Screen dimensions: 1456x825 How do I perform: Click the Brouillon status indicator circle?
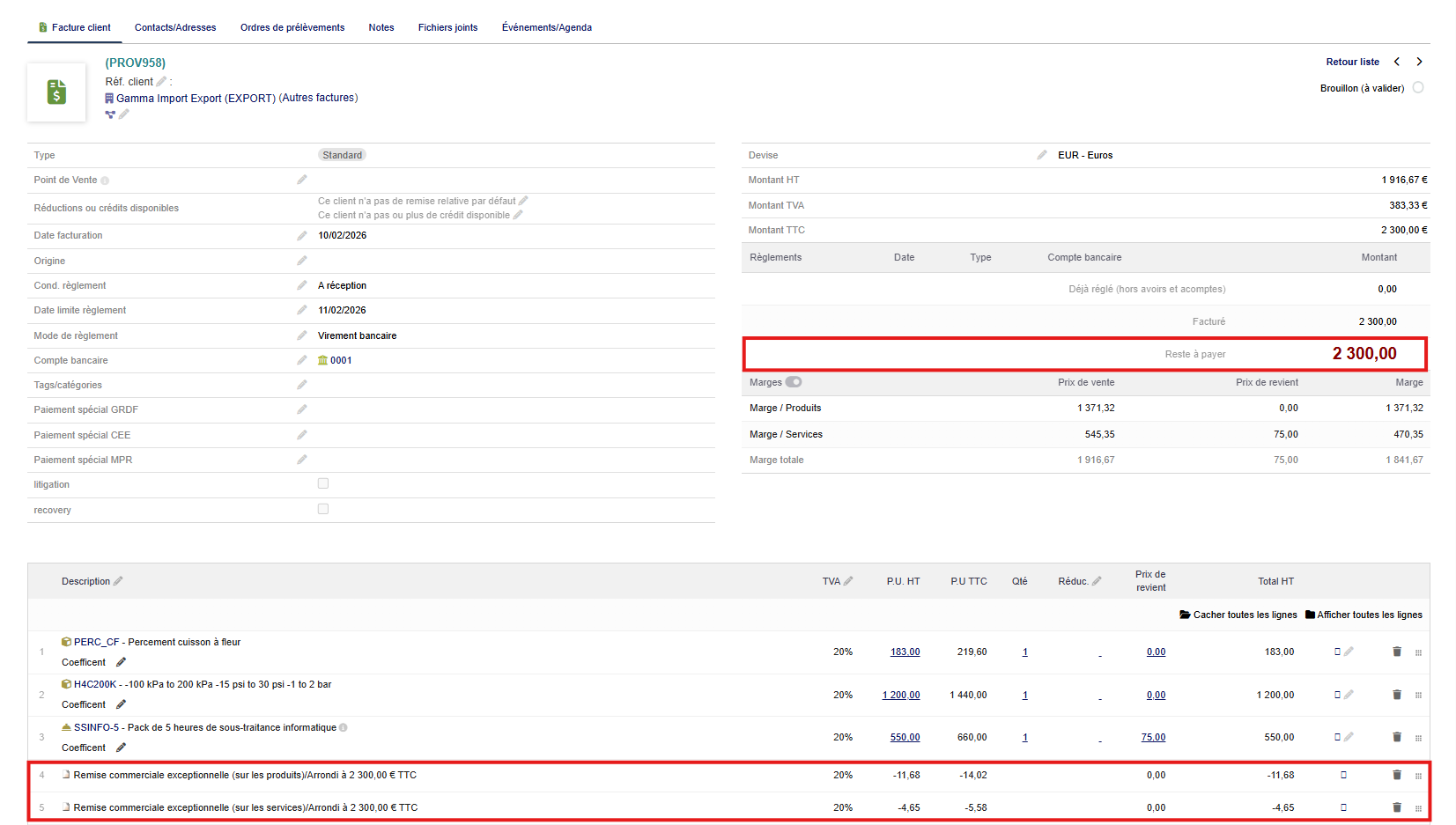(x=1418, y=88)
